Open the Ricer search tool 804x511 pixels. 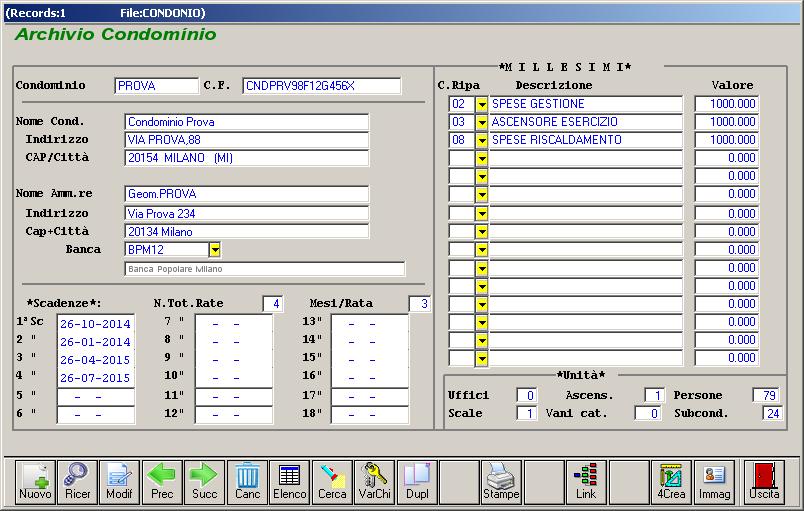pos(77,482)
